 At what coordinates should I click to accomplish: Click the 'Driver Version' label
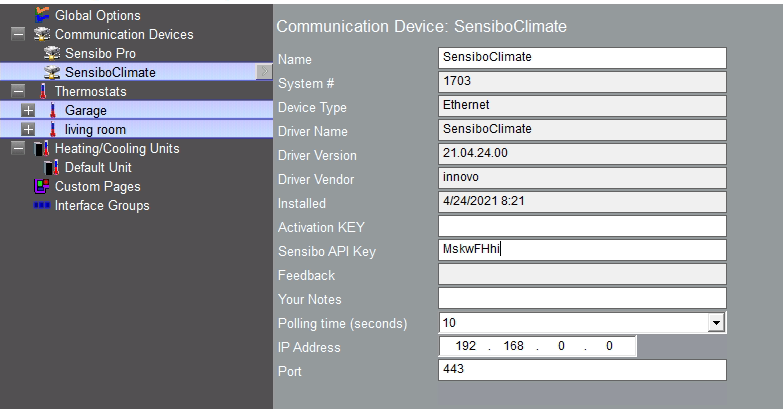pyautogui.click(x=317, y=155)
